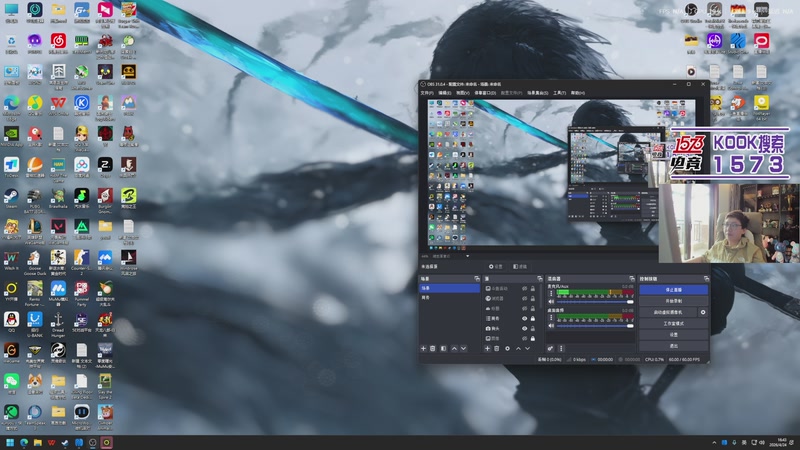Open Settings button in Controls dock

673,335
